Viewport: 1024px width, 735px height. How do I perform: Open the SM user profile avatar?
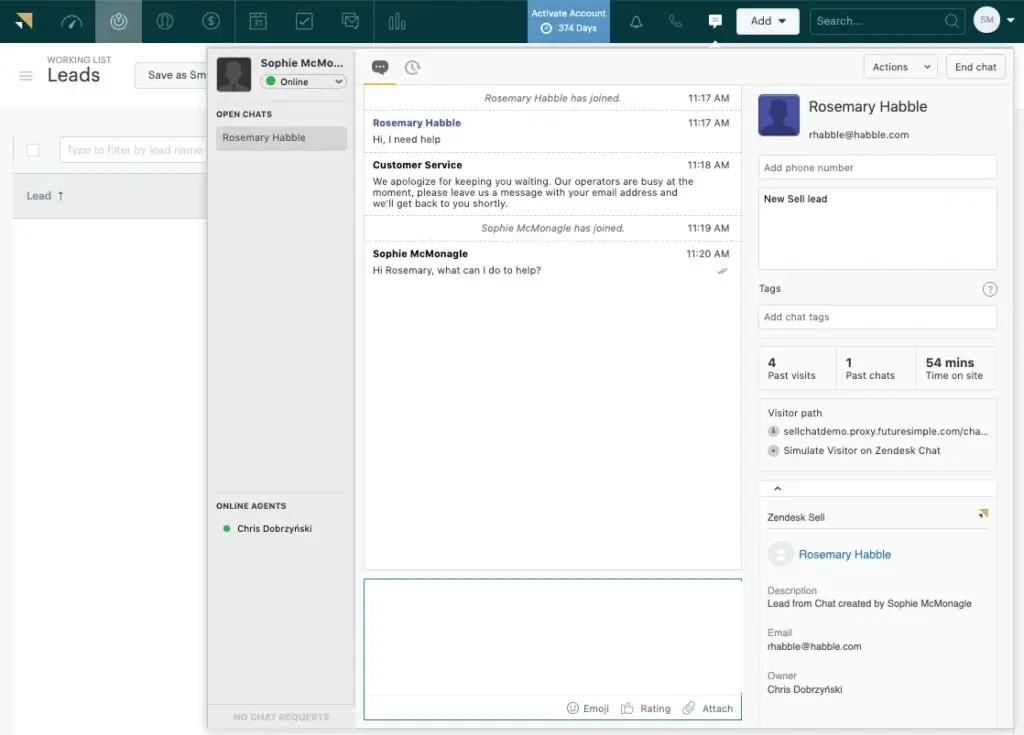click(987, 20)
